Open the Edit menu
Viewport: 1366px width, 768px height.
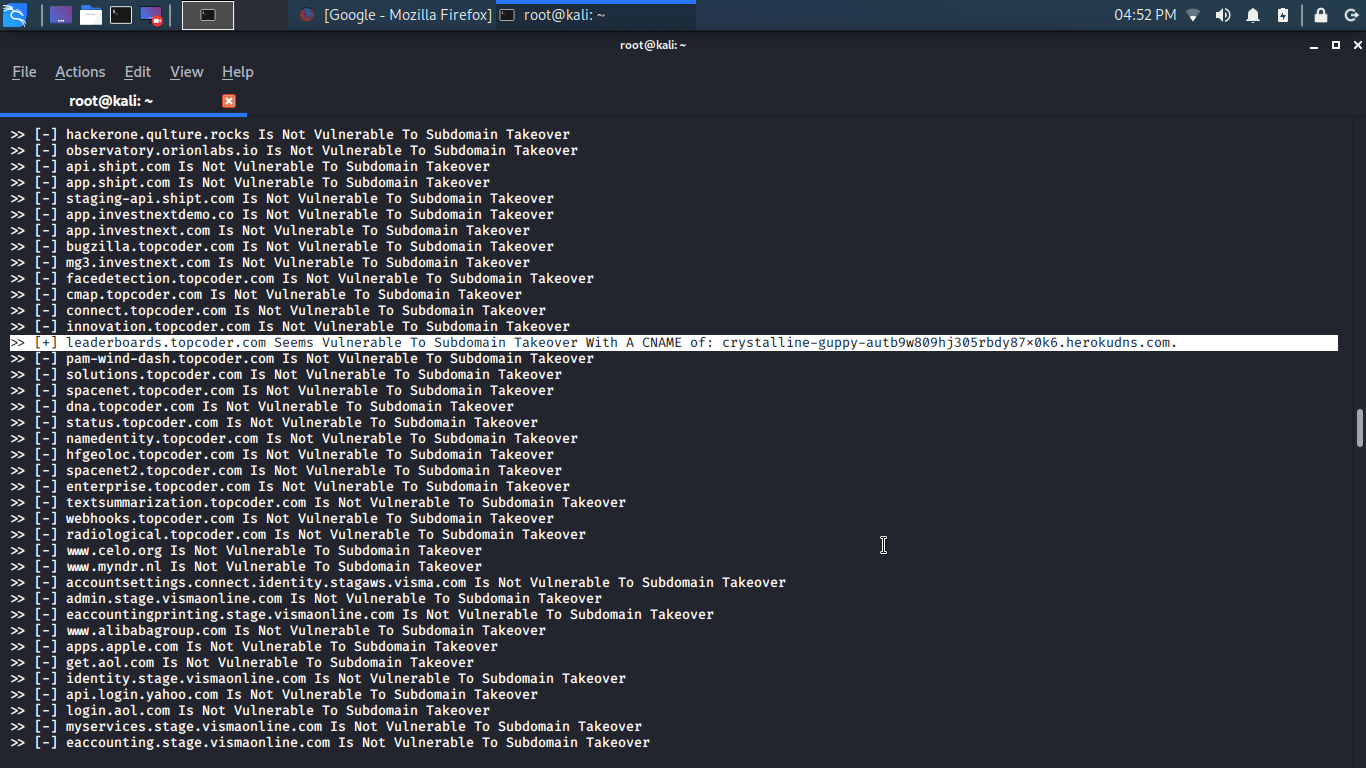click(x=137, y=72)
